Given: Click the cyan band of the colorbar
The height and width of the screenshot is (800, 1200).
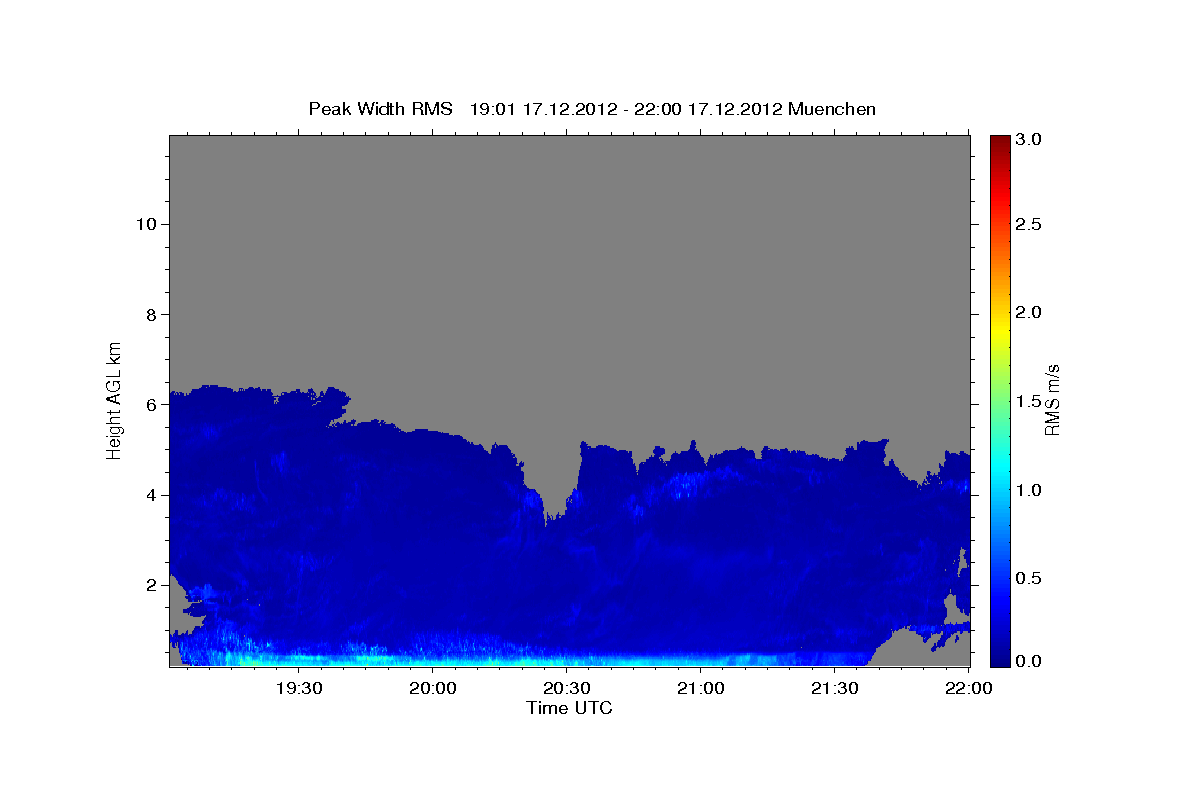Looking at the screenshot, I should click(999, 468).
